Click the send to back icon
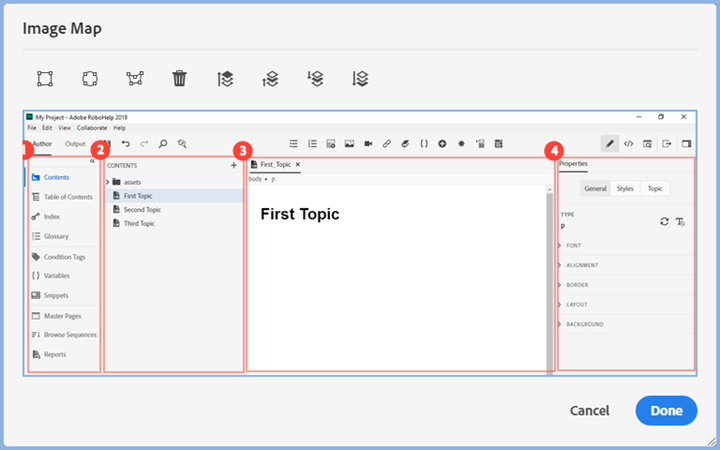This screenshot has width=720, height=450. [360, 78]
